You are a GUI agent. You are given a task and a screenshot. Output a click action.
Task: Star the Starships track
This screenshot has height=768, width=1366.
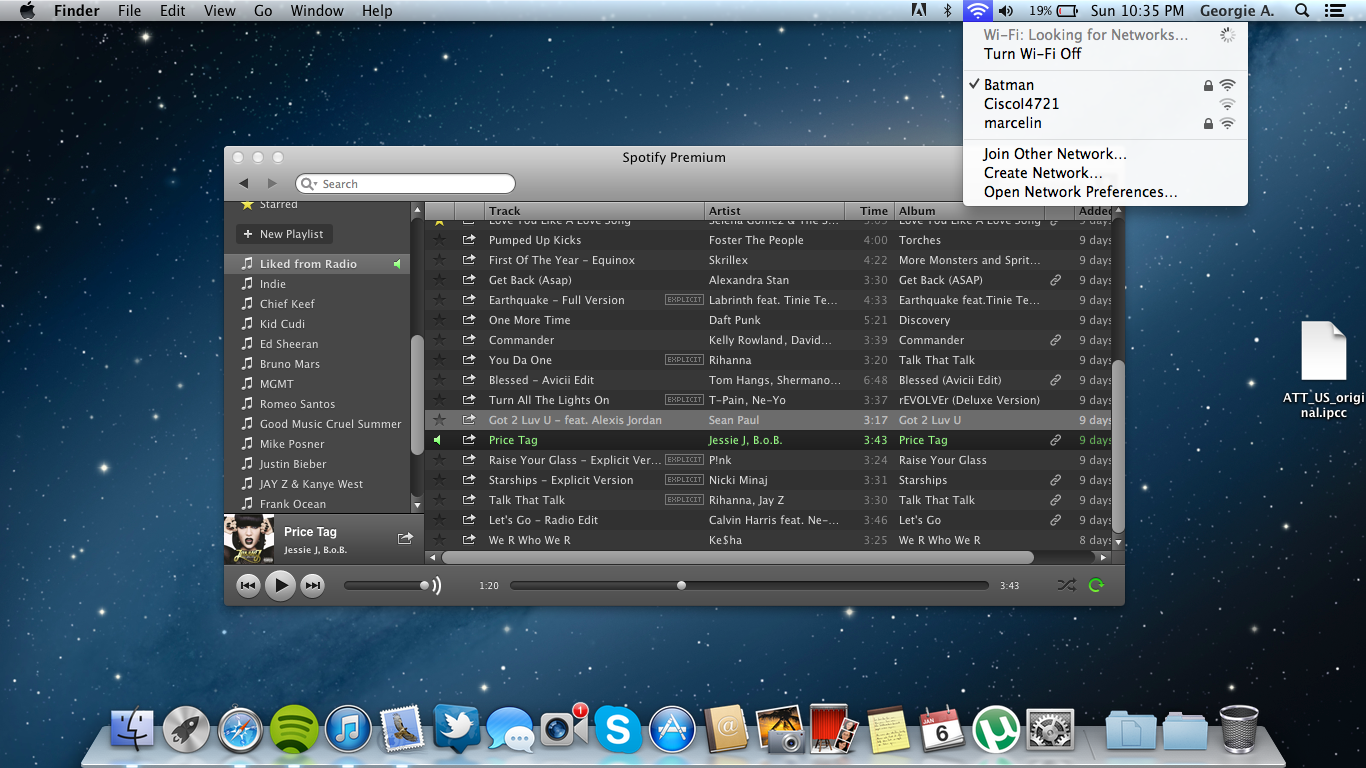[439, 480]
